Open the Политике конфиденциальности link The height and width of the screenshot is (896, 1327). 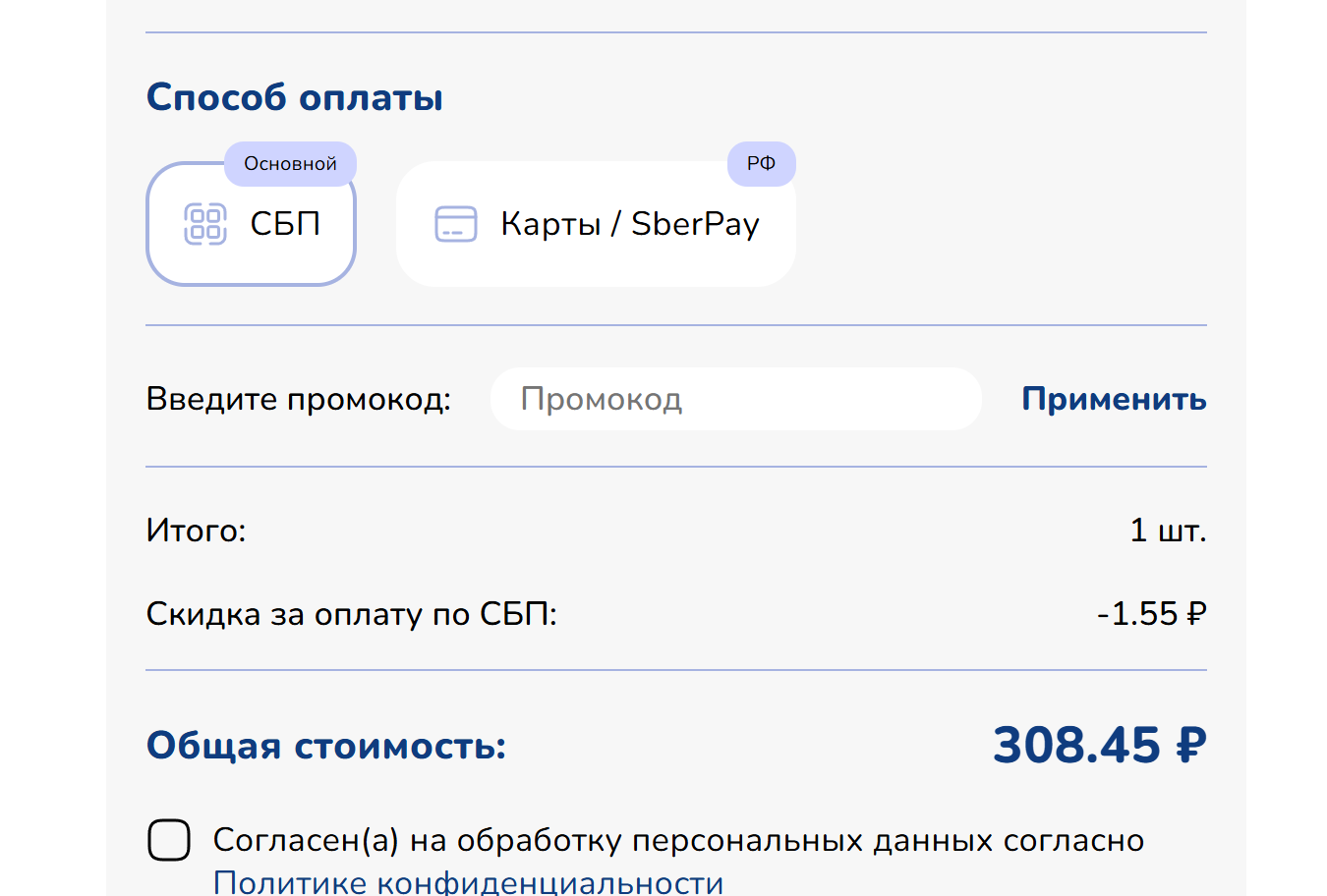click(468, 881)
